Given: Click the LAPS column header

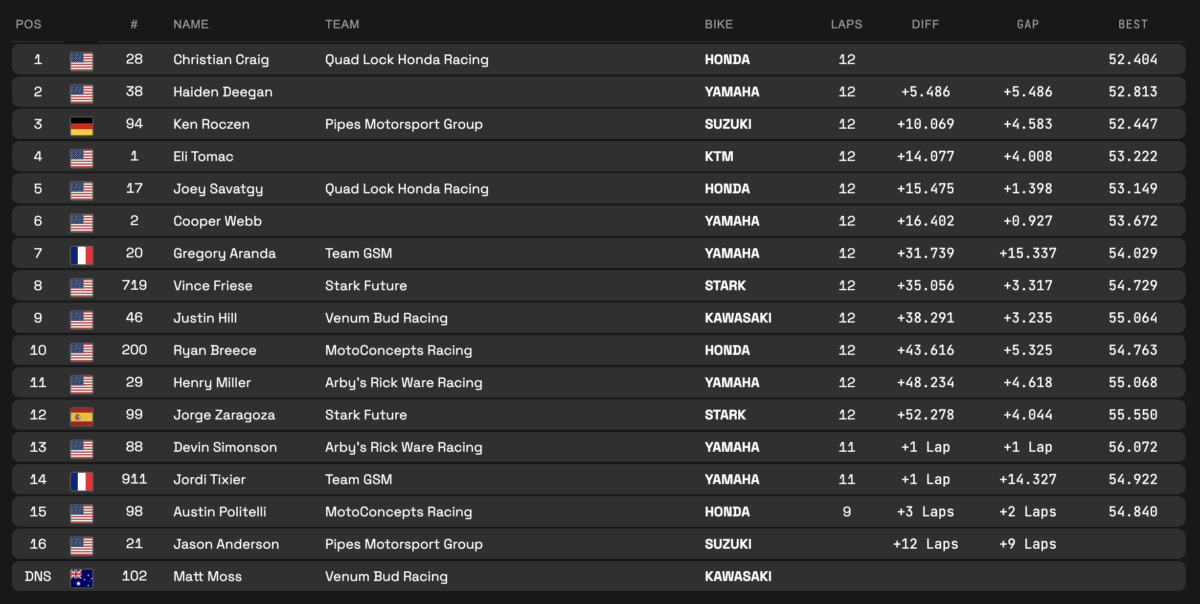Looking at the screenshot, I should [x=846, y=24].
